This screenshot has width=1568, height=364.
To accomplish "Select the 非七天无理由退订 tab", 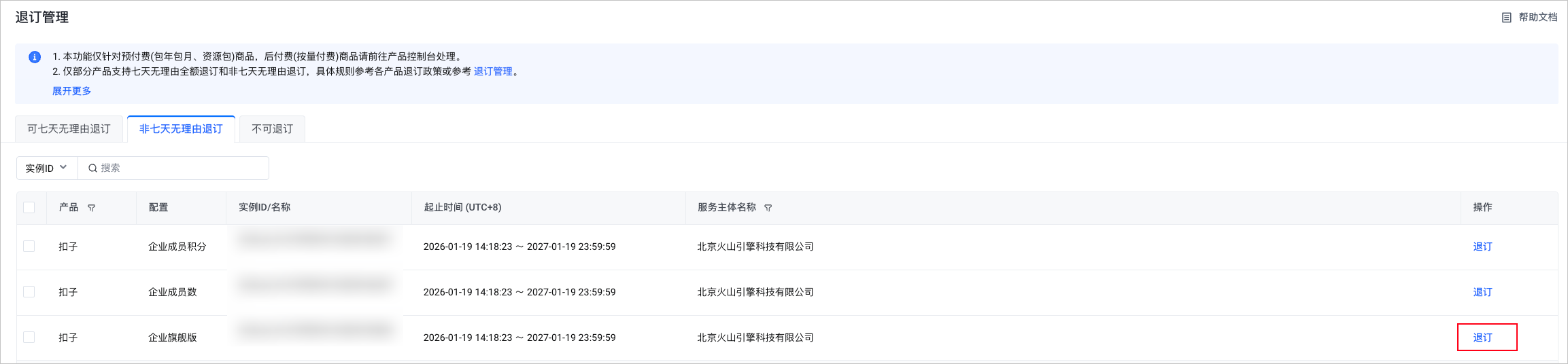I will coord(181,129).
